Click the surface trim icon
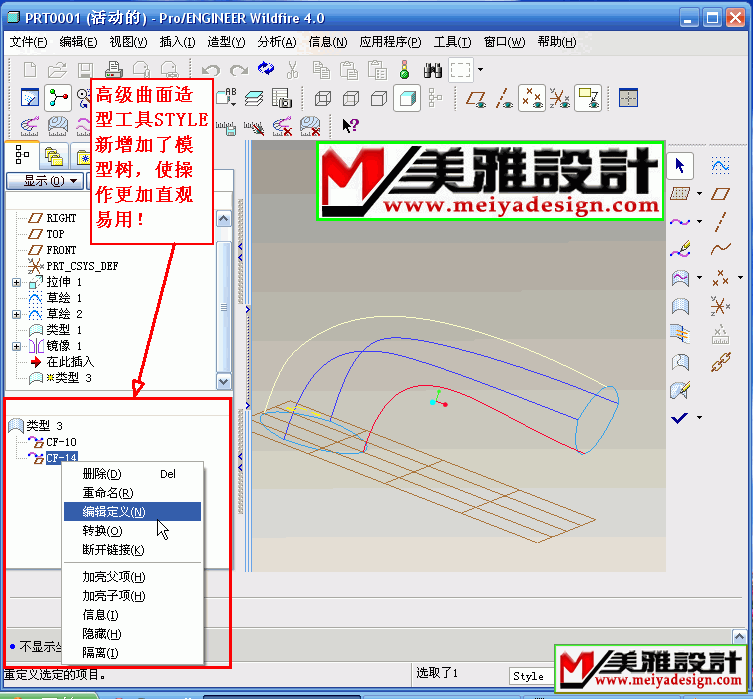This screenshot has height=699, width=753. pos(680,362)
